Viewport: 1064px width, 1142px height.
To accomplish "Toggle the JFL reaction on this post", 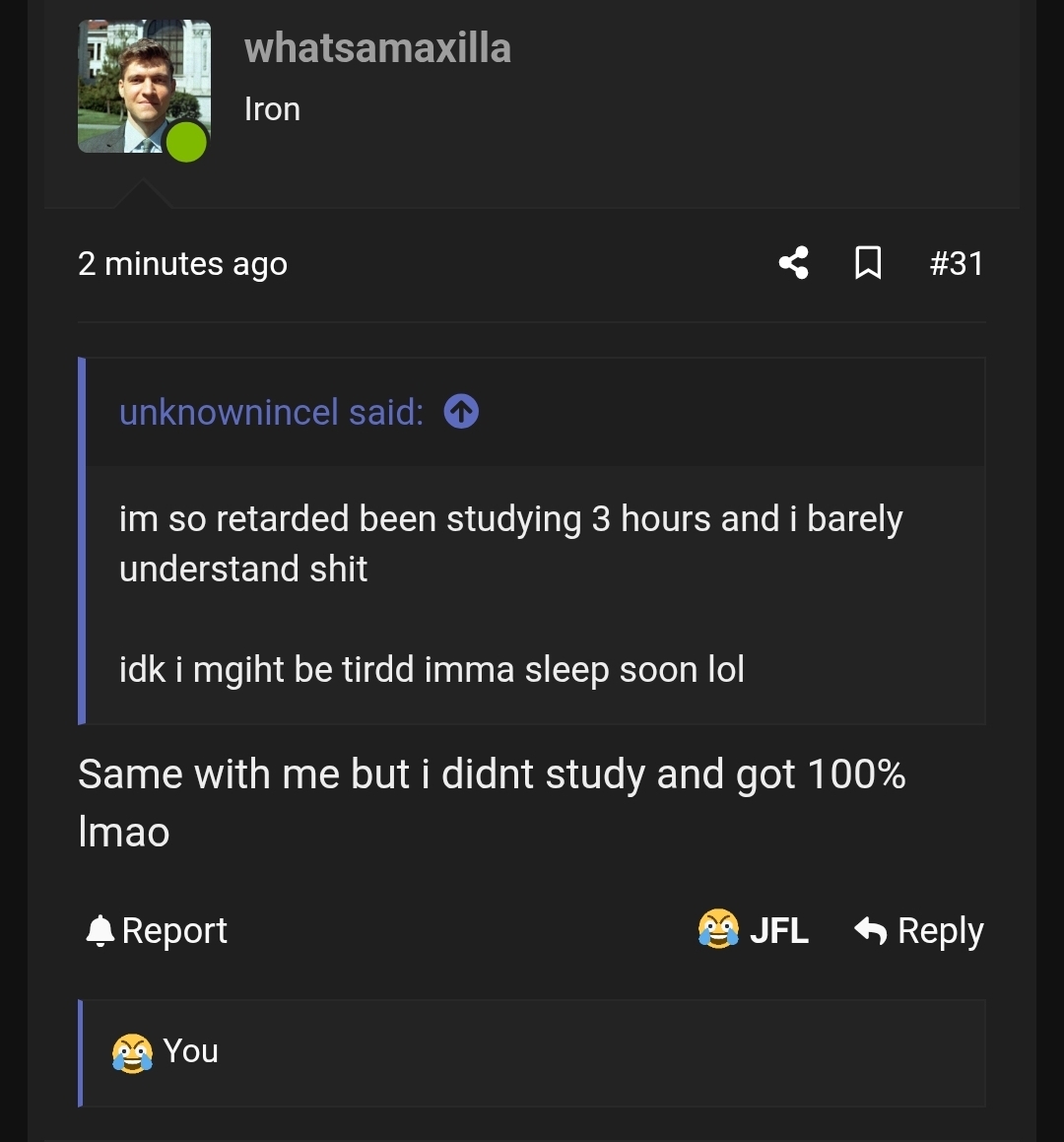I will [778, 929].
